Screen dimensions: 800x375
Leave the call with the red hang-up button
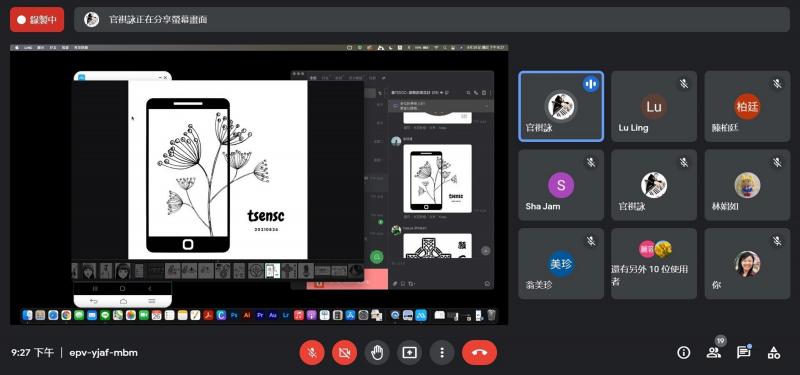point(480,353)
